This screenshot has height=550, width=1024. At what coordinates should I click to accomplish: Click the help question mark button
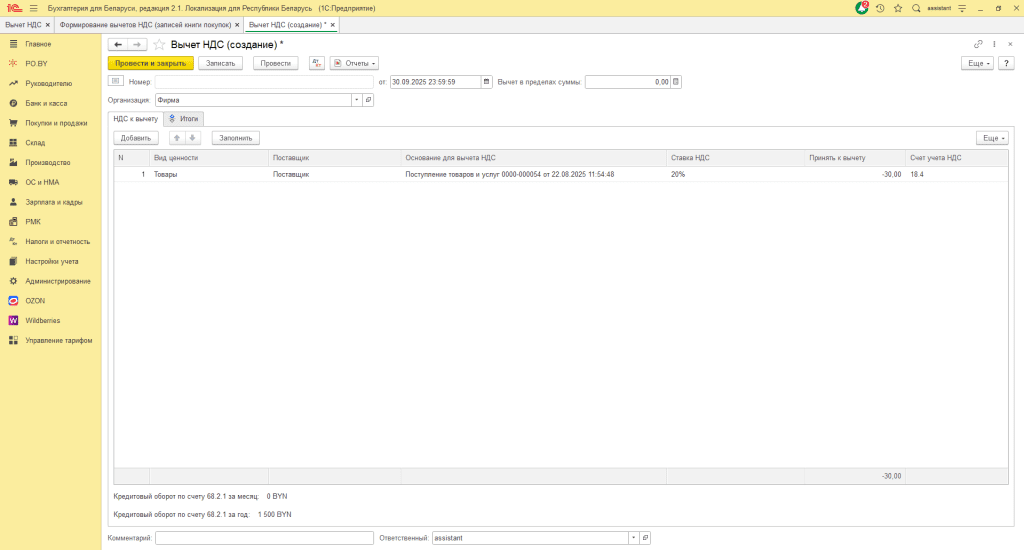click(1006, 63)
